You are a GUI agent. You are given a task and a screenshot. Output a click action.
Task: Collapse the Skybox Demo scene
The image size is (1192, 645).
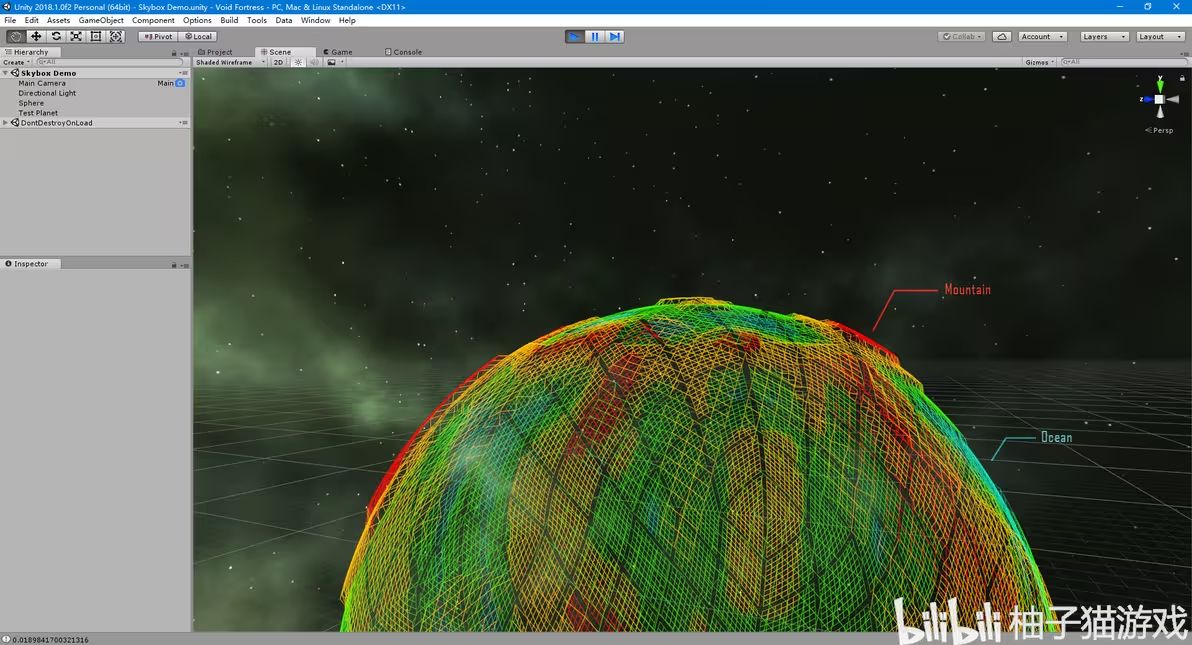[x=5, y=73]
